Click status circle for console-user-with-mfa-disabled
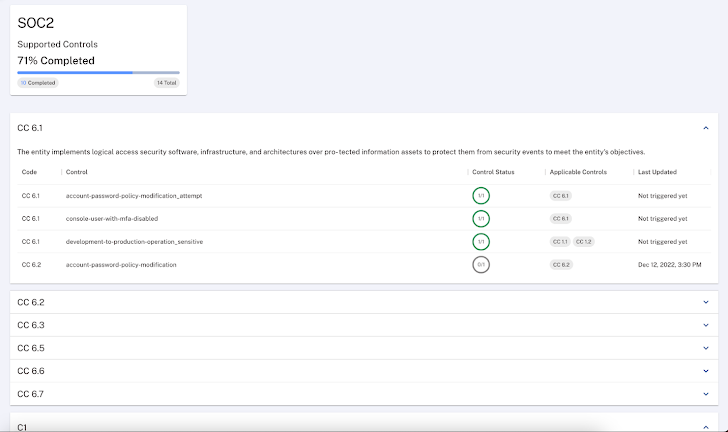This screenshot has height=432, width=728. coord(481,218)
